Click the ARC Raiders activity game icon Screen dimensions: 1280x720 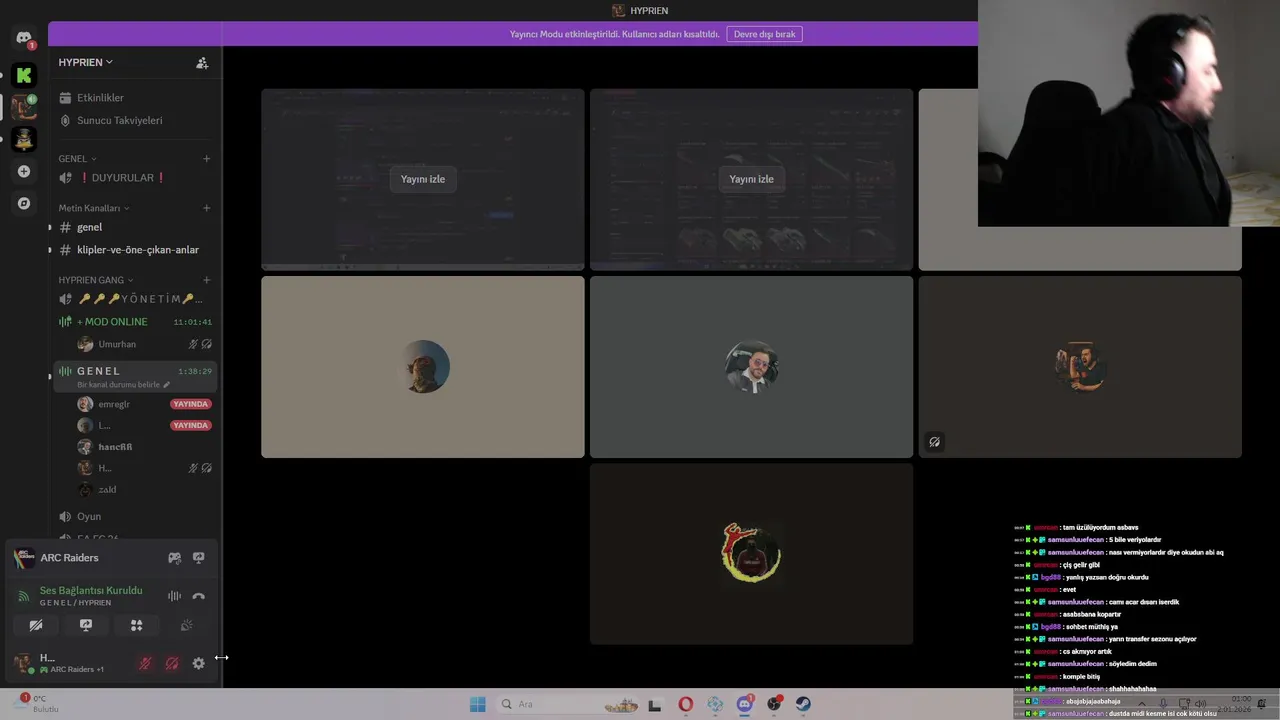24,558
